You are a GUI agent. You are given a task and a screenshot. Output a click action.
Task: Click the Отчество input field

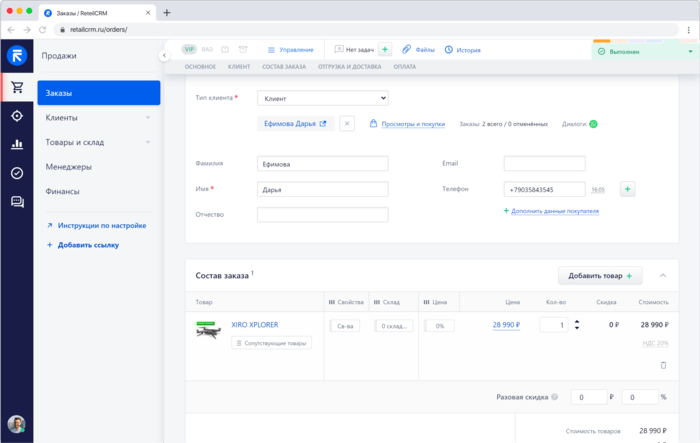[323, 214]
